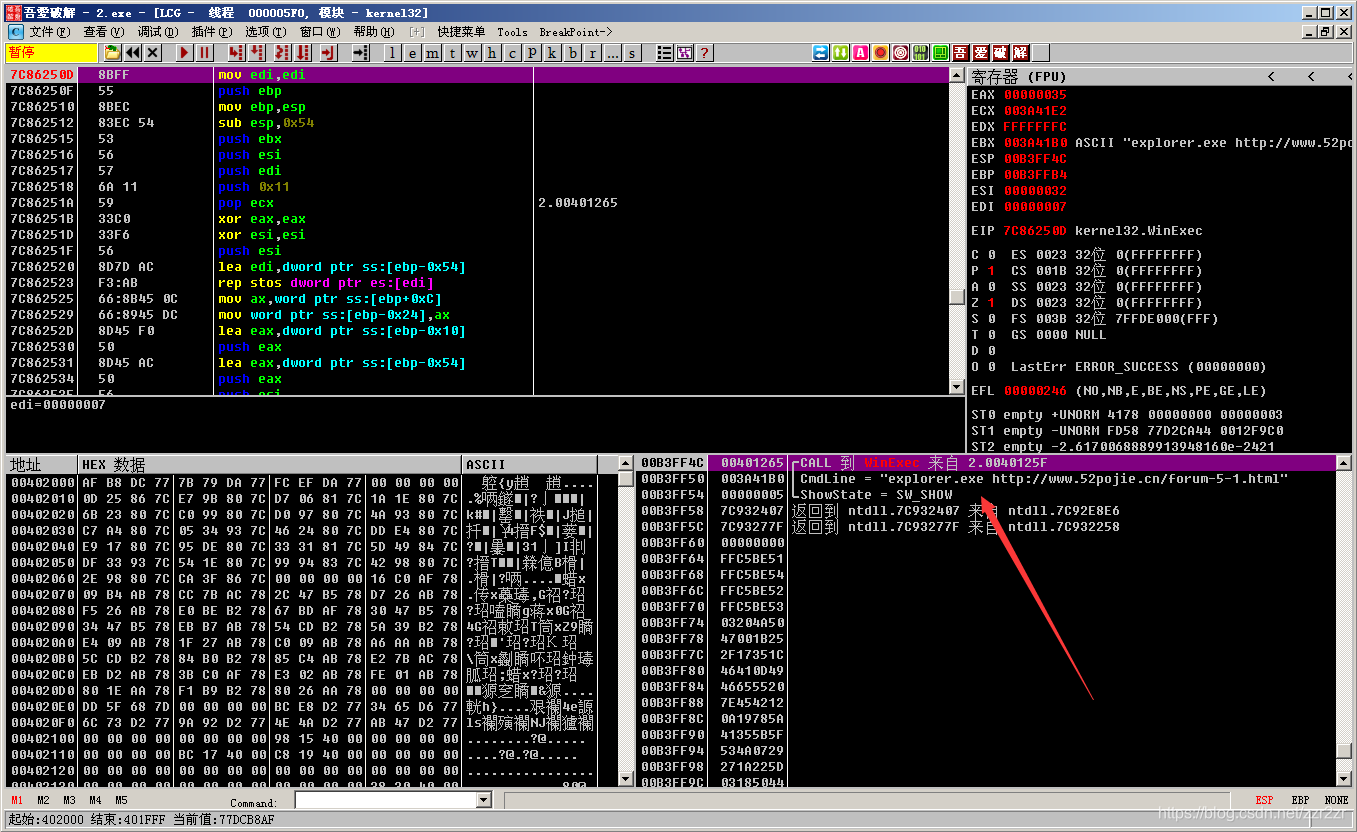Viewport: 1357px width, 832px height.
Task: Click the Open file toolbar icon
Action: 113,53
